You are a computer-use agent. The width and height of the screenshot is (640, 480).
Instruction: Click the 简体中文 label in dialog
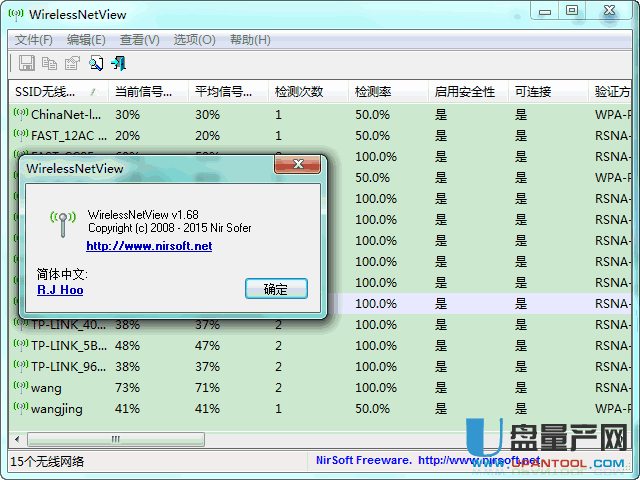coord(62,274)
